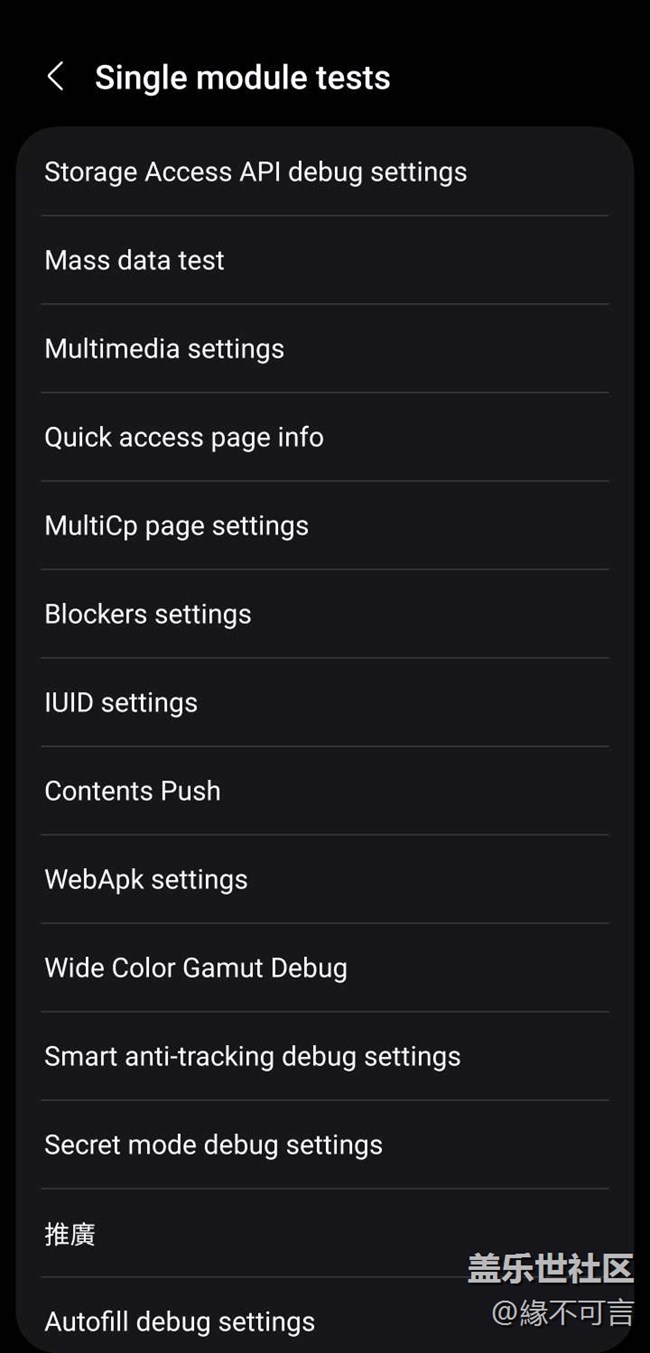Tap the Single module tests title
650x1353 pixels.
click(x=242, y=78)
